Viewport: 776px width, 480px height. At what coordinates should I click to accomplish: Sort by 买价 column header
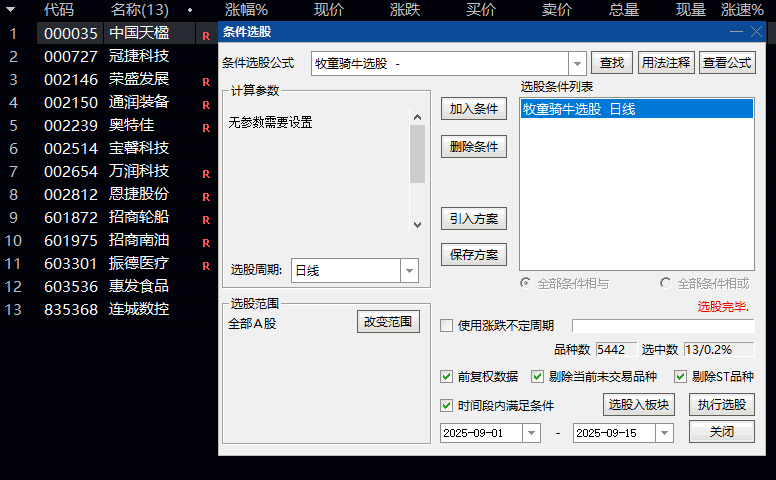pos(481,9)
